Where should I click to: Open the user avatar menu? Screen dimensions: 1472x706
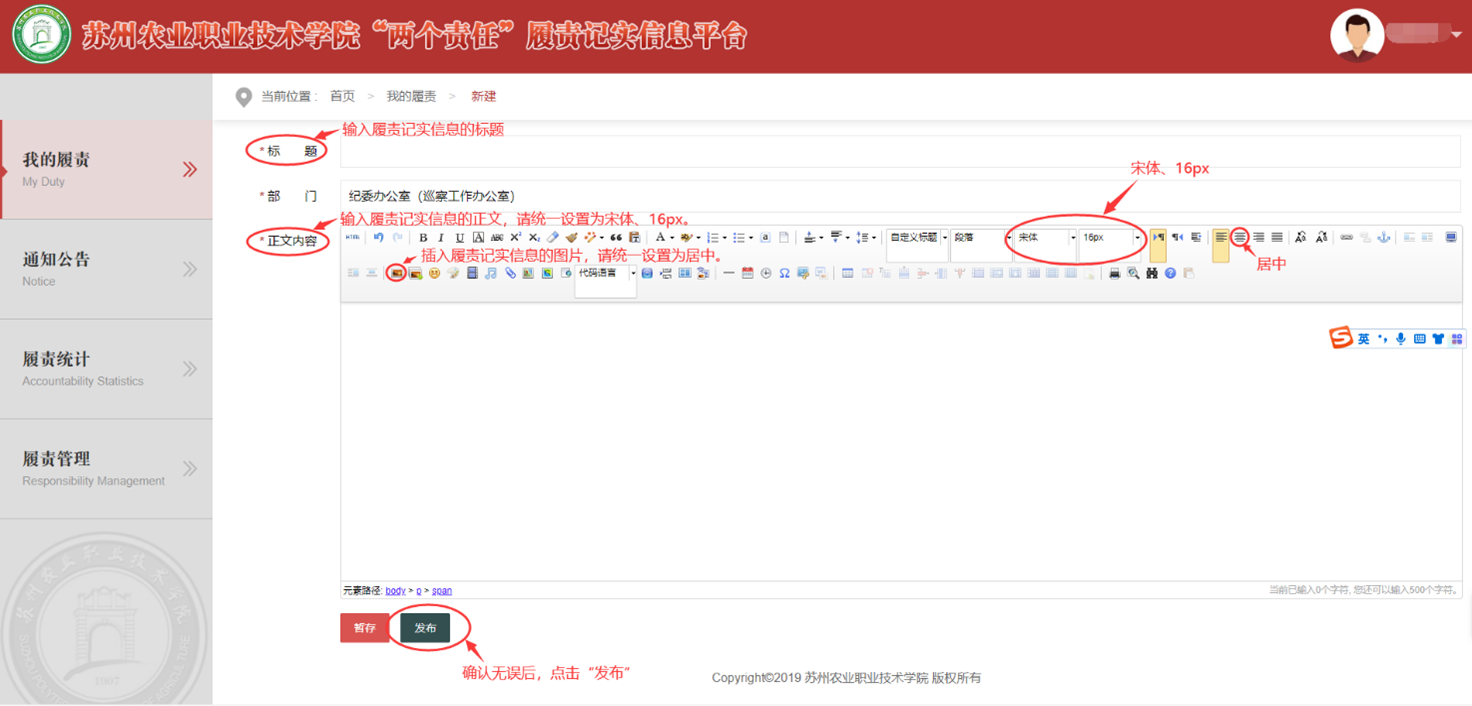pos(1357,35)
